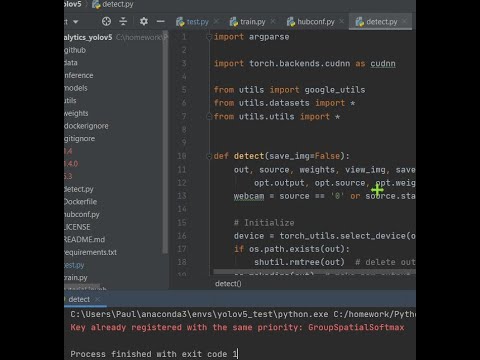Select the detect run tab in Run panel
Image resolution: width=480 pixels, height=360 pixels.
coord(79,300)
